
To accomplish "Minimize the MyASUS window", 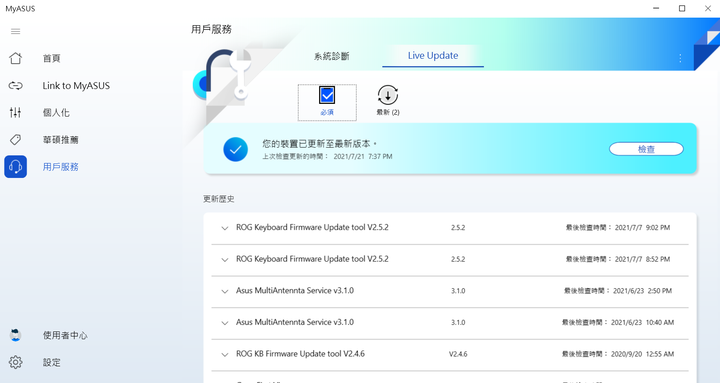I will coord(656,8).
